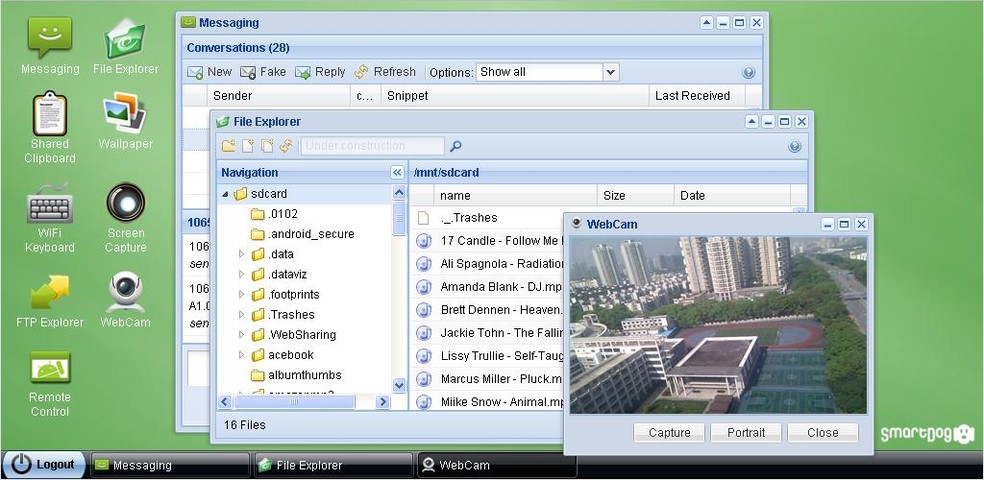Image resolution: width=984 pixels, height=480 pixels.
Task: Switch to WebCam in the taskbar
Action: click(497, 466)
